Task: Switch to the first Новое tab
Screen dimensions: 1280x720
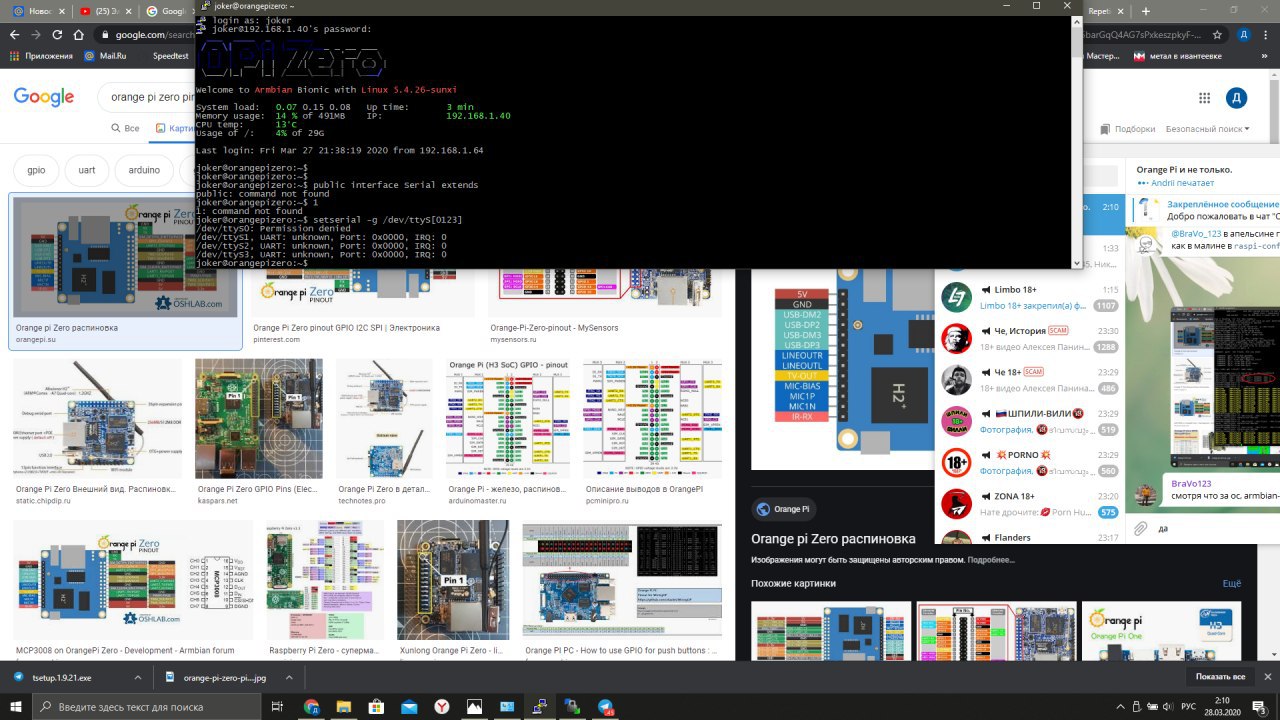Action: click(37, 11)
